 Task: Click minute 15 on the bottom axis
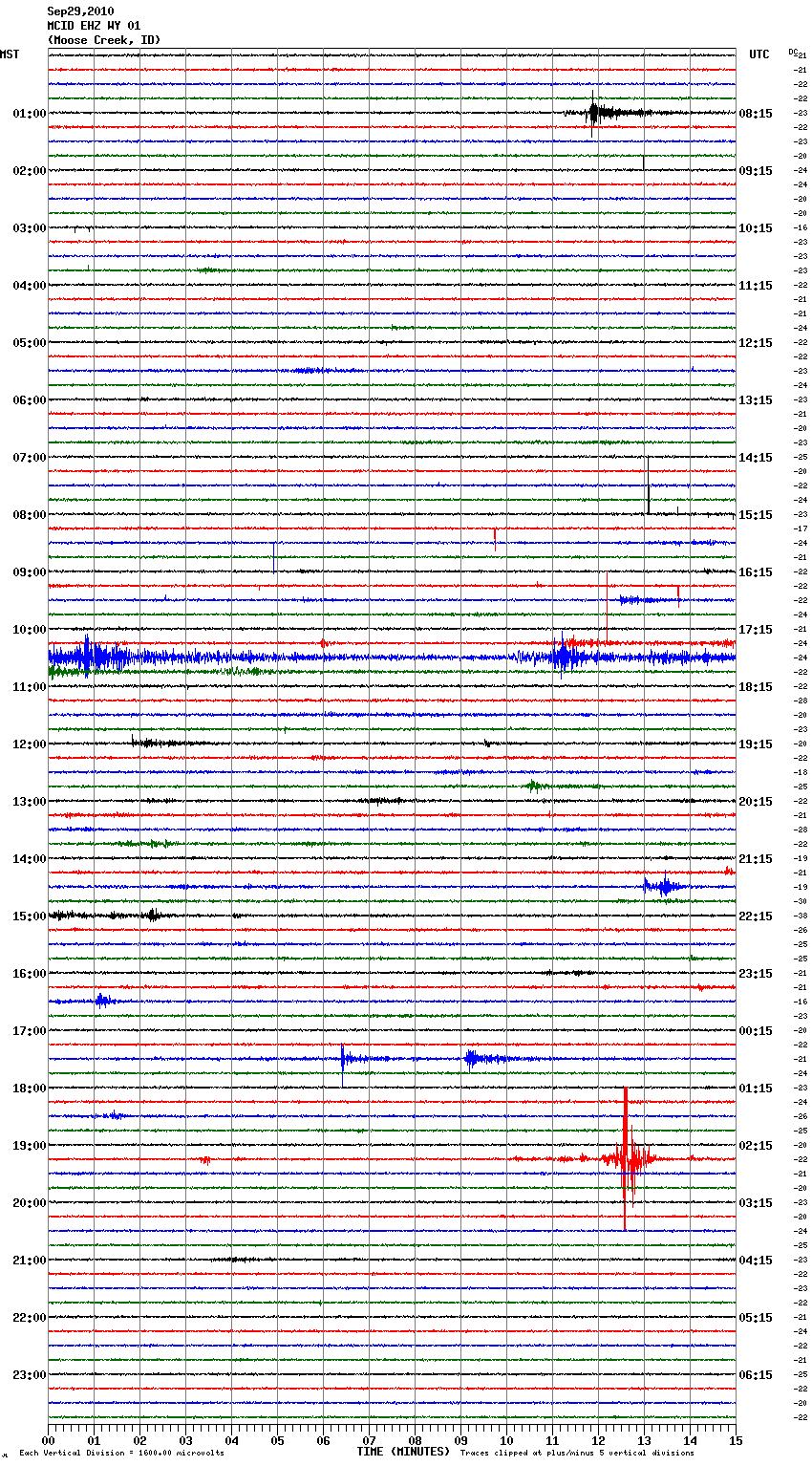pos(735,1440)
